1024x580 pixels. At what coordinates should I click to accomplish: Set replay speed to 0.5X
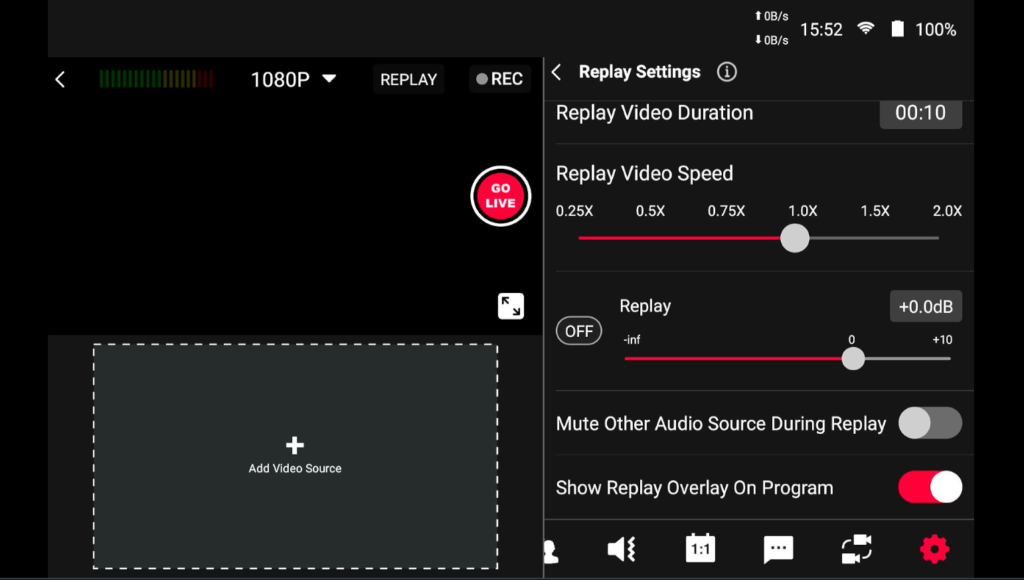[x=650, y=211]
